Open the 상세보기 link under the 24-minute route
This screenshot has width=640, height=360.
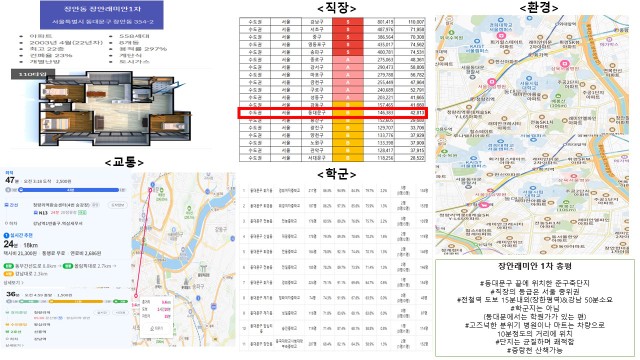pyautogui.click(x=13, y=282)
